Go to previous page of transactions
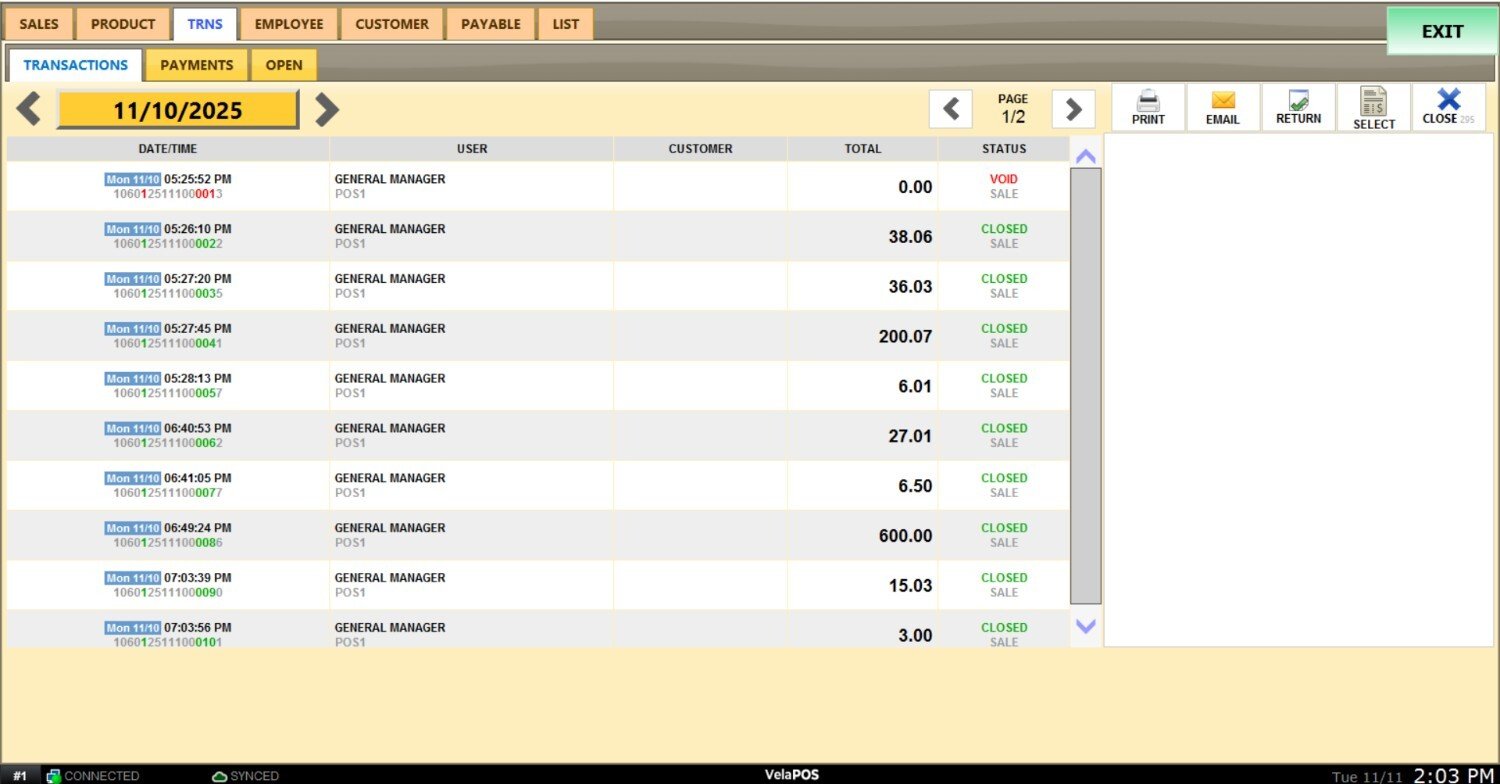1500x784 pixels. click(951, 109)
